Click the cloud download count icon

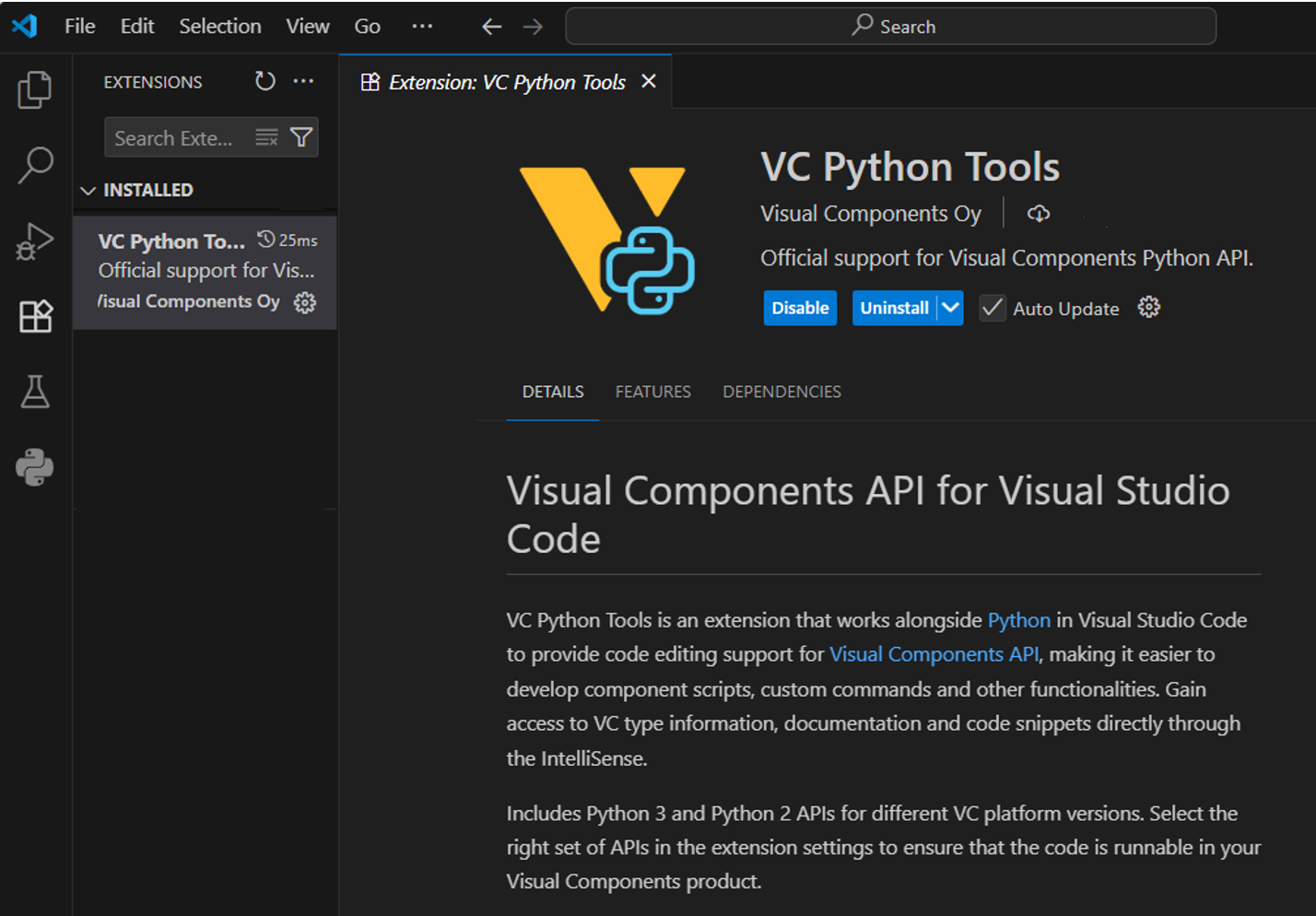click(1039, 214)
